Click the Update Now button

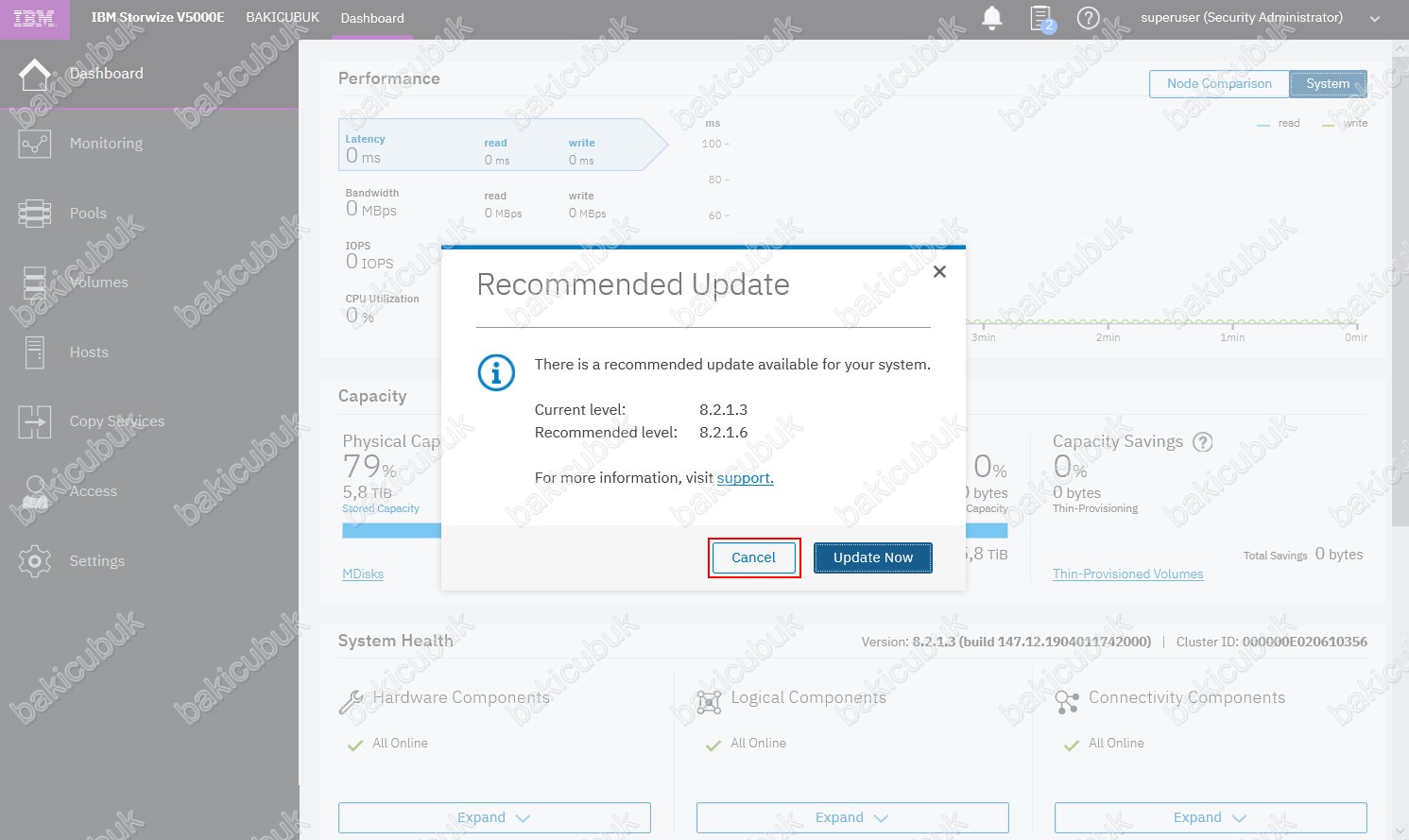pyautogui.click(x=873, y=557)
